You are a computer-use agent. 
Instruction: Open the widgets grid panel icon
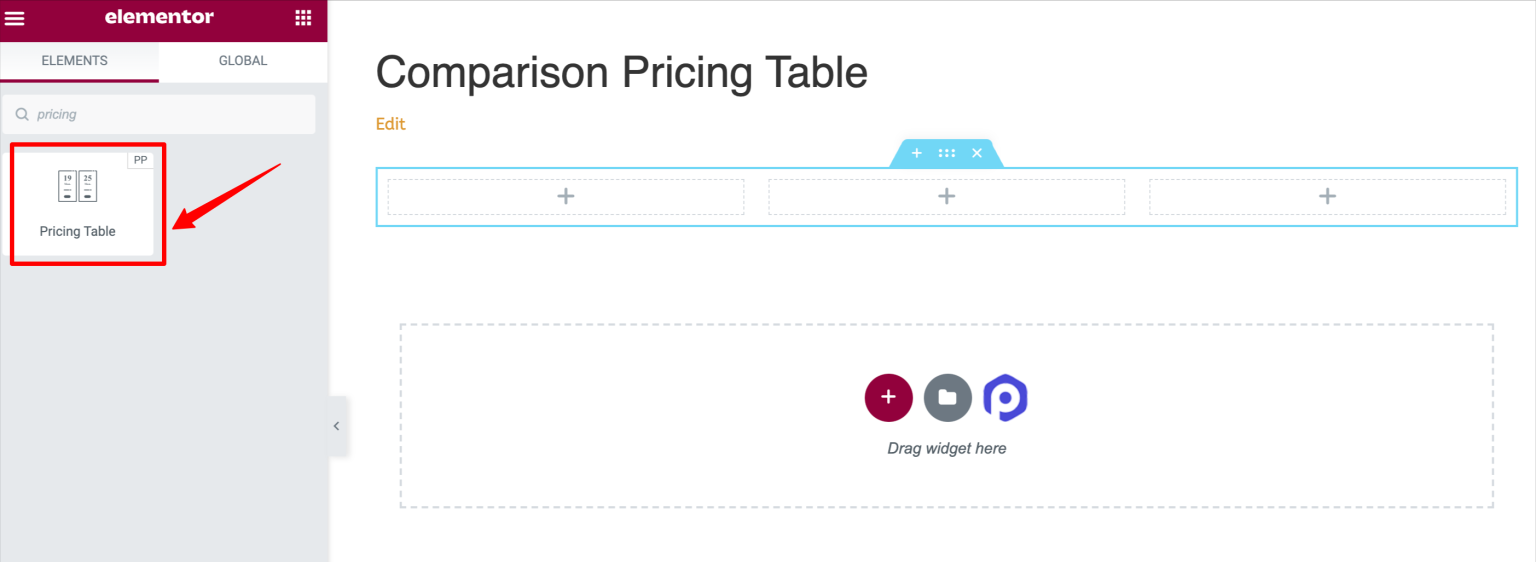(x=303, y=18)
